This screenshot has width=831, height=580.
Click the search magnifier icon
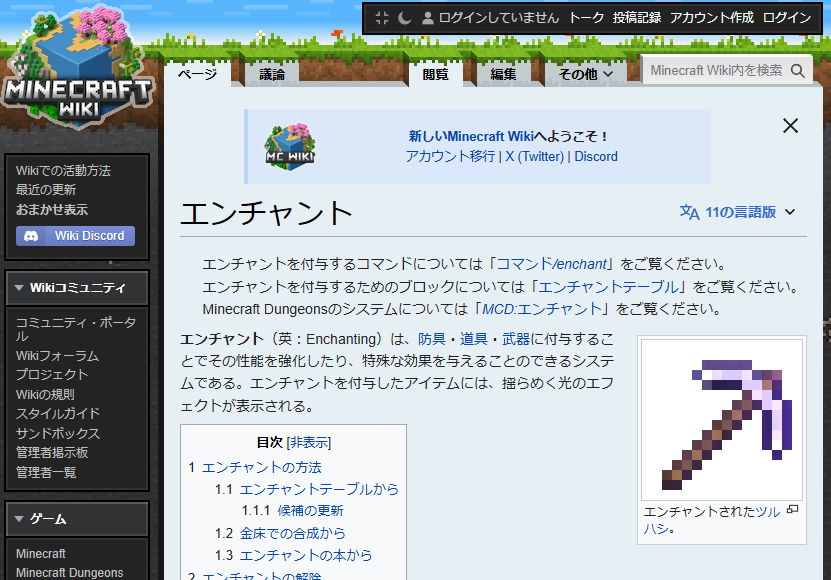(798, 71)
